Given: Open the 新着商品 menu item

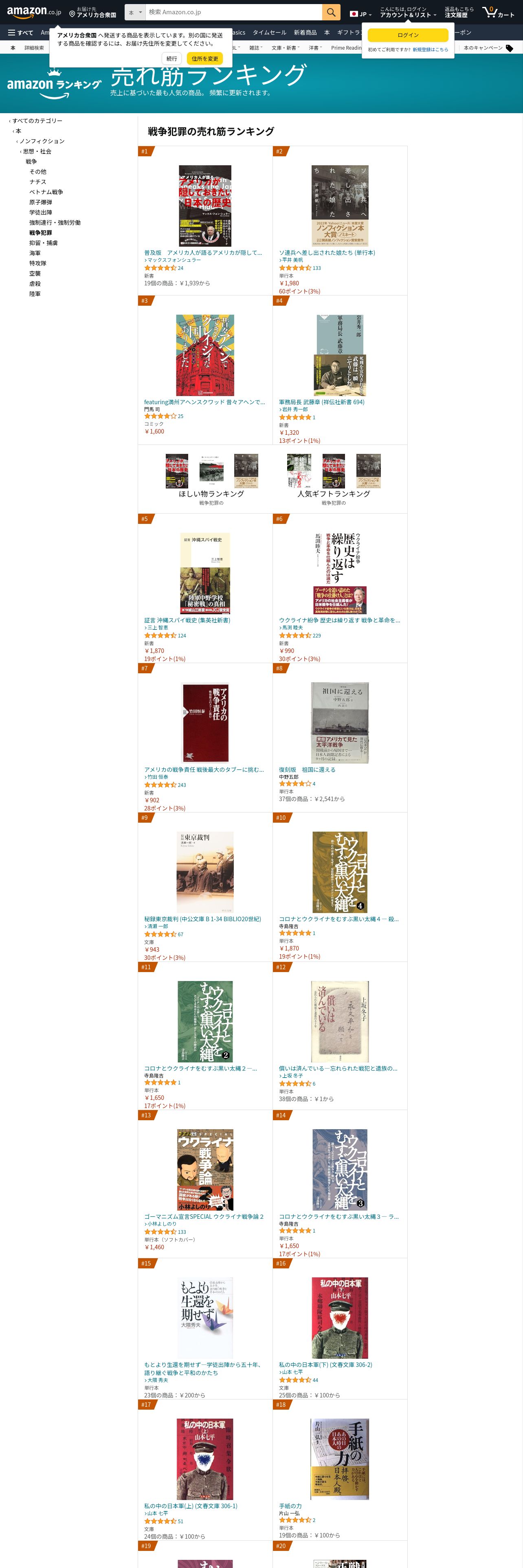Looking at the screenshot, I should click(x=305, y=33).
